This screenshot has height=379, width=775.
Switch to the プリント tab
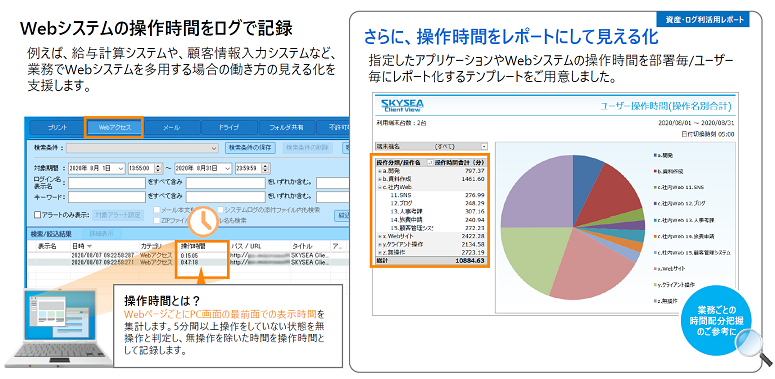click(57, 127)
